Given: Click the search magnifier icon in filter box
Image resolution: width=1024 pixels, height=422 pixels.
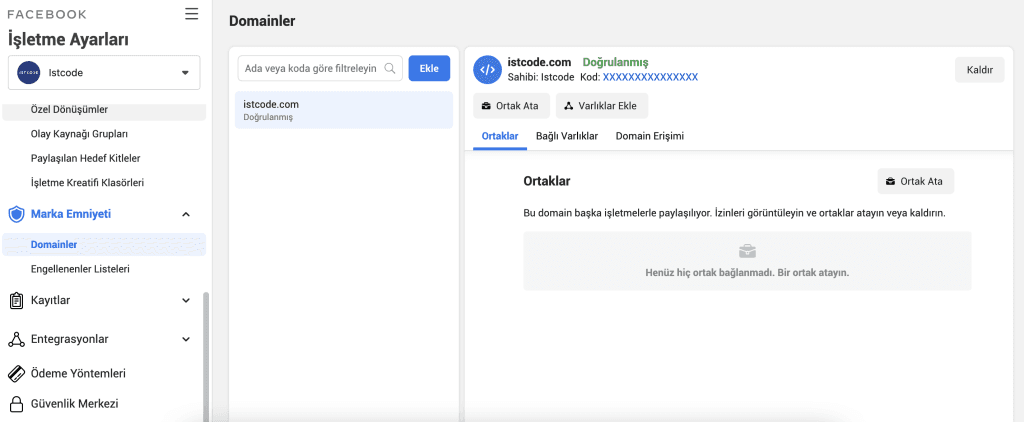Looking at the screenshot, I should (389, 69).
